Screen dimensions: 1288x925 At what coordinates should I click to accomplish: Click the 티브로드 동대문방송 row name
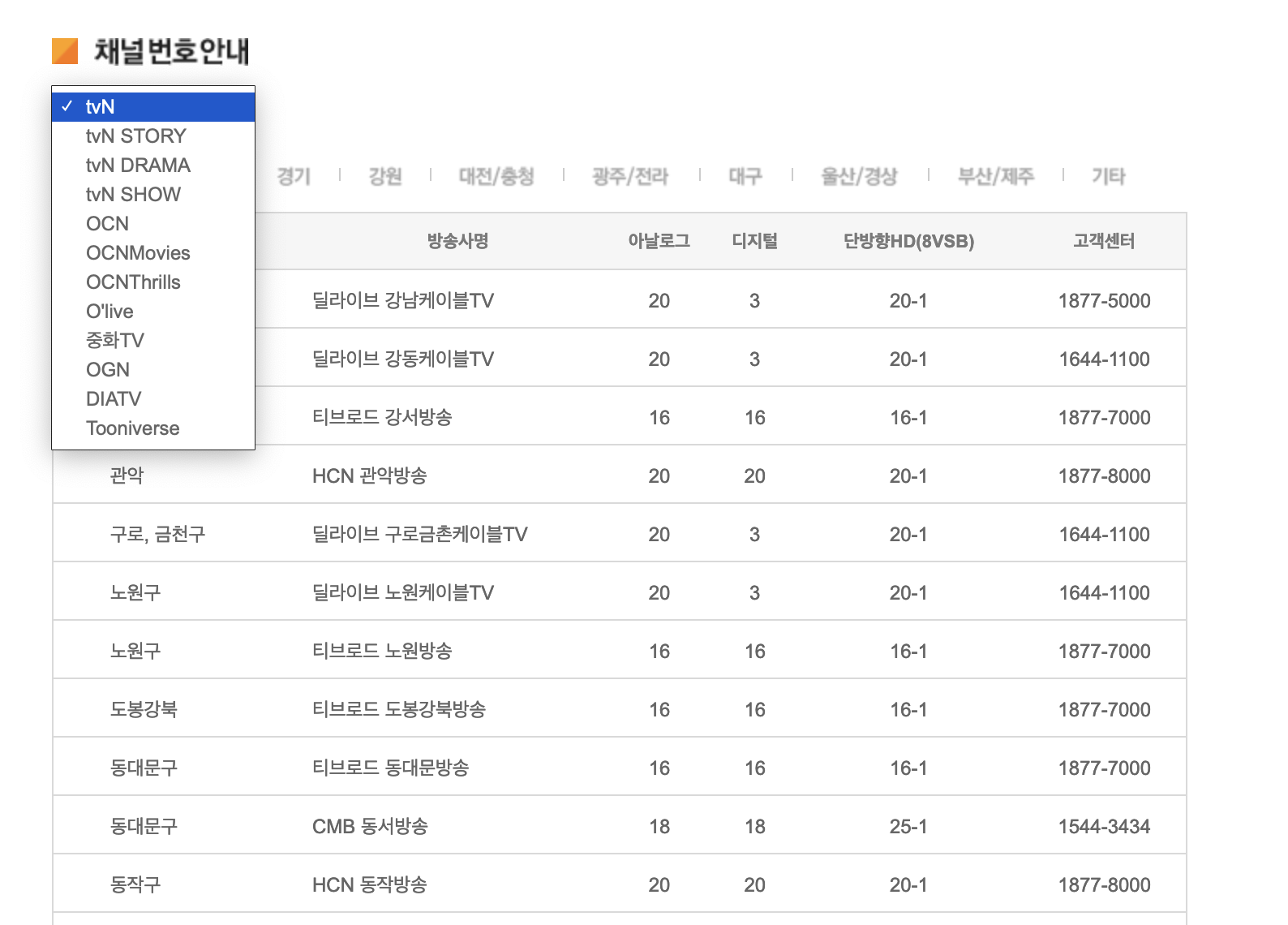[391, 768]
